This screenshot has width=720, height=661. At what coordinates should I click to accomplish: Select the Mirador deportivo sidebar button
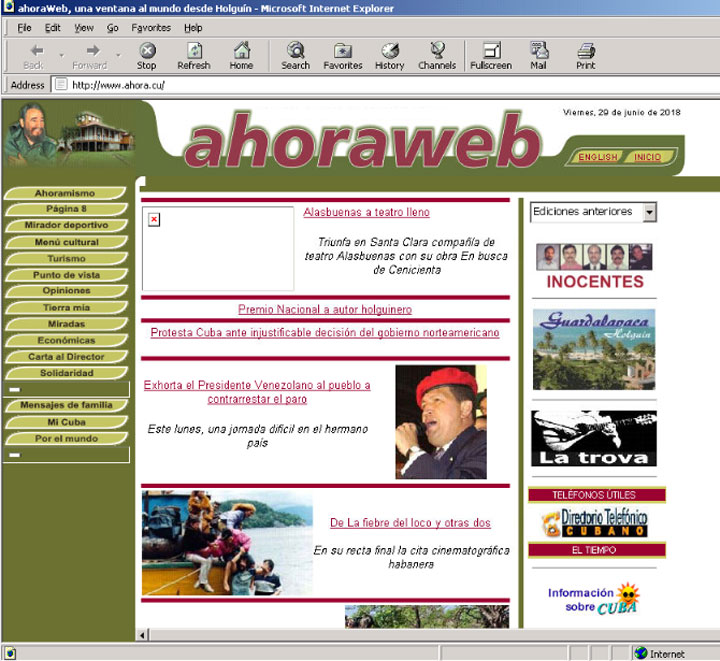click(x=66, y=225)
